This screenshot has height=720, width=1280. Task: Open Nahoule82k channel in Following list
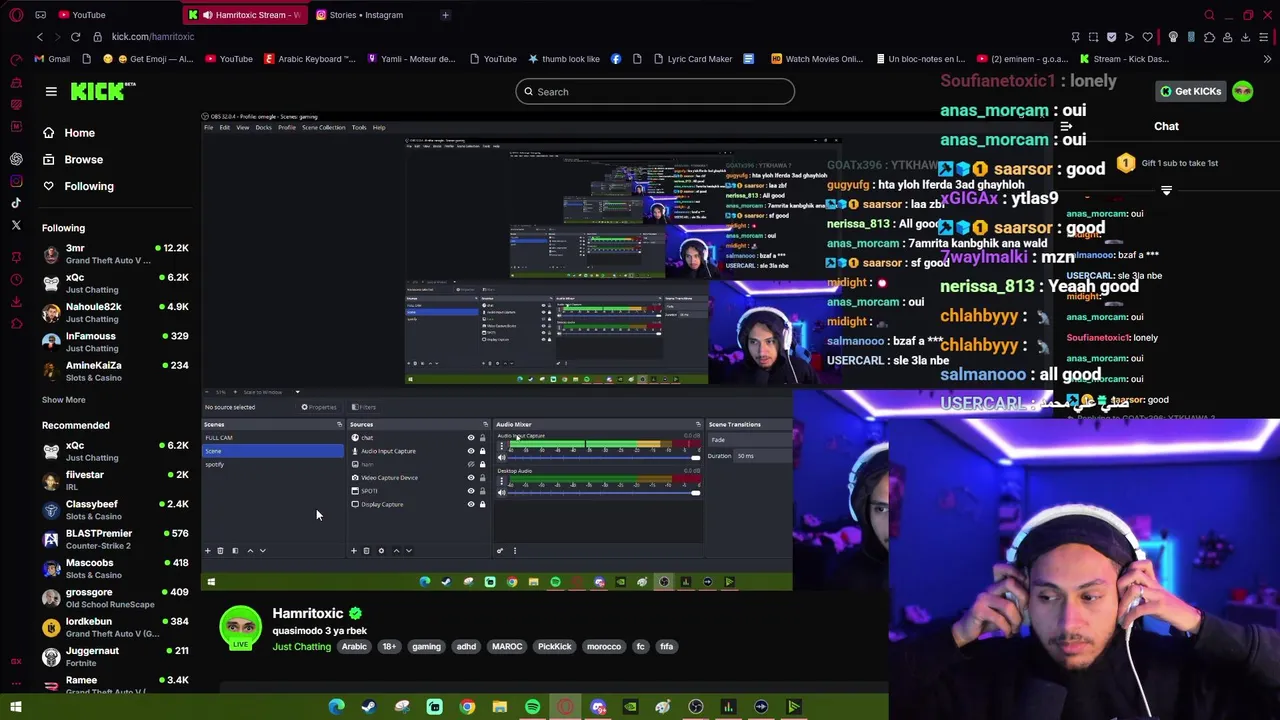pos(115,312)
